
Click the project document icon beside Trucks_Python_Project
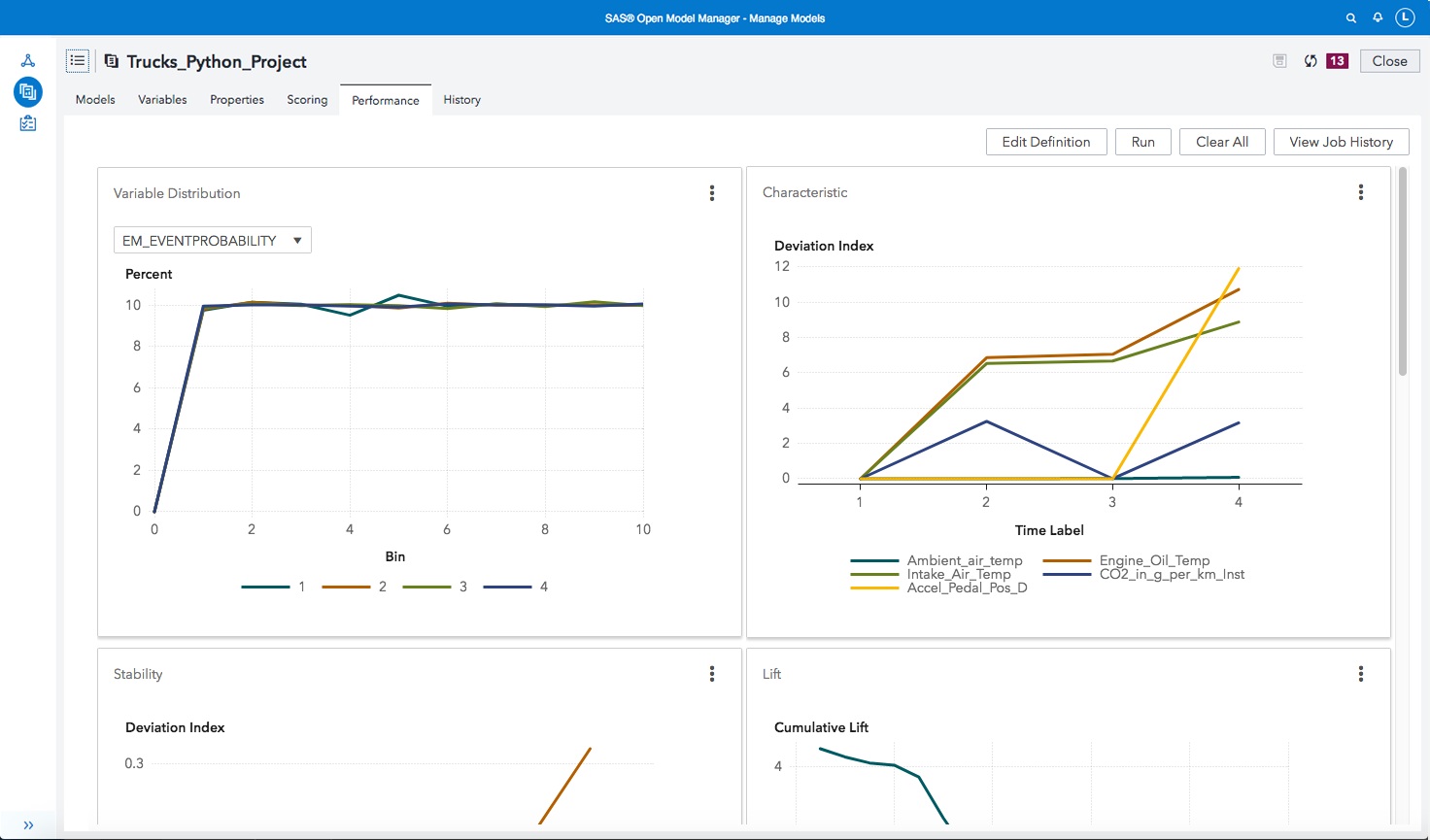(x=111, y=61)
